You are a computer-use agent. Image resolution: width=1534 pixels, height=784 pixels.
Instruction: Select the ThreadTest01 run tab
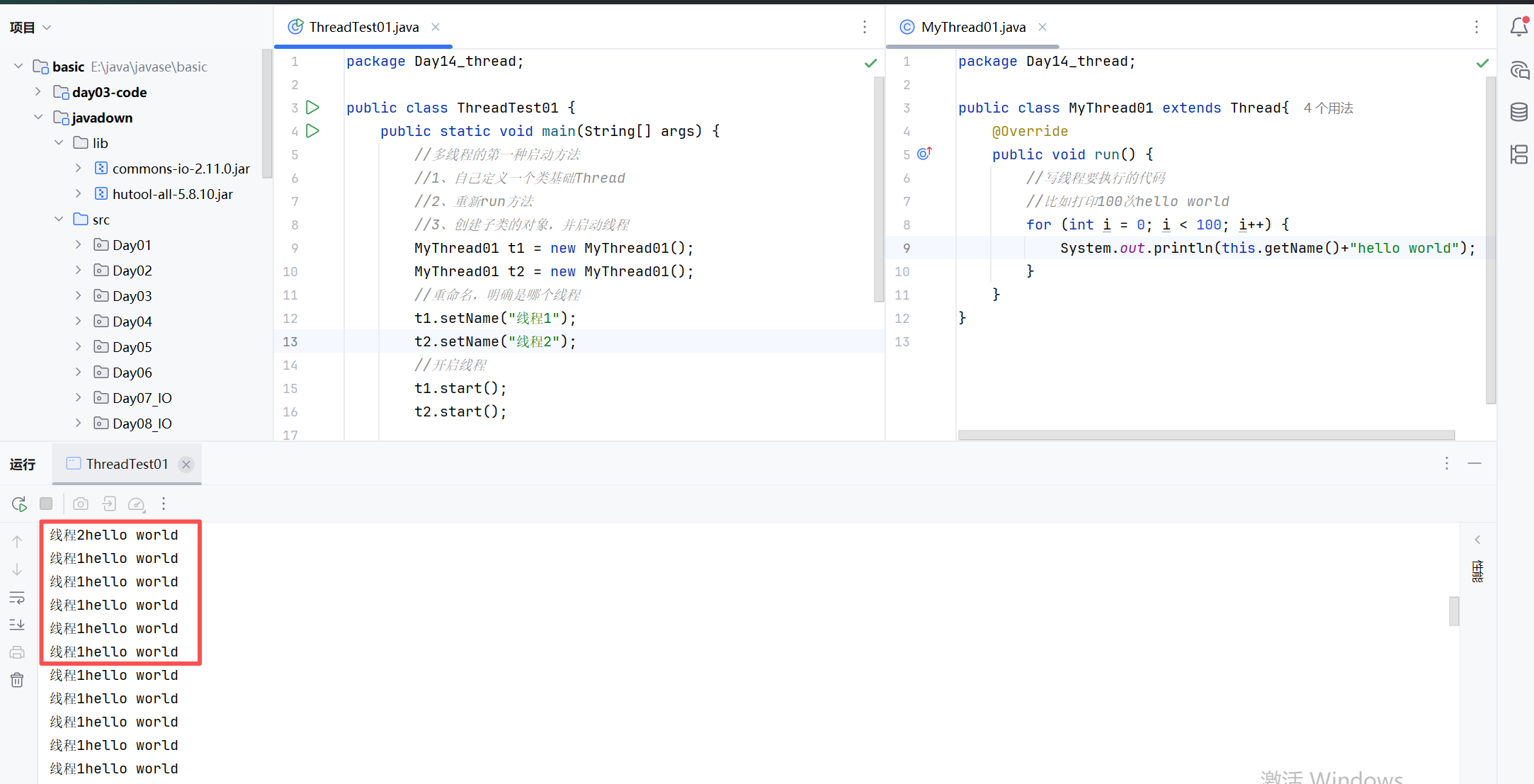tap(127, 464)
